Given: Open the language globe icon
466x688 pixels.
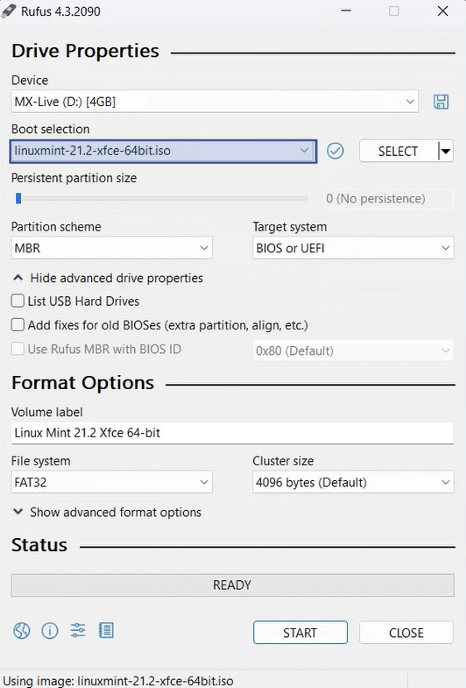Looking at the screenshot, I should tap(22, 631).
